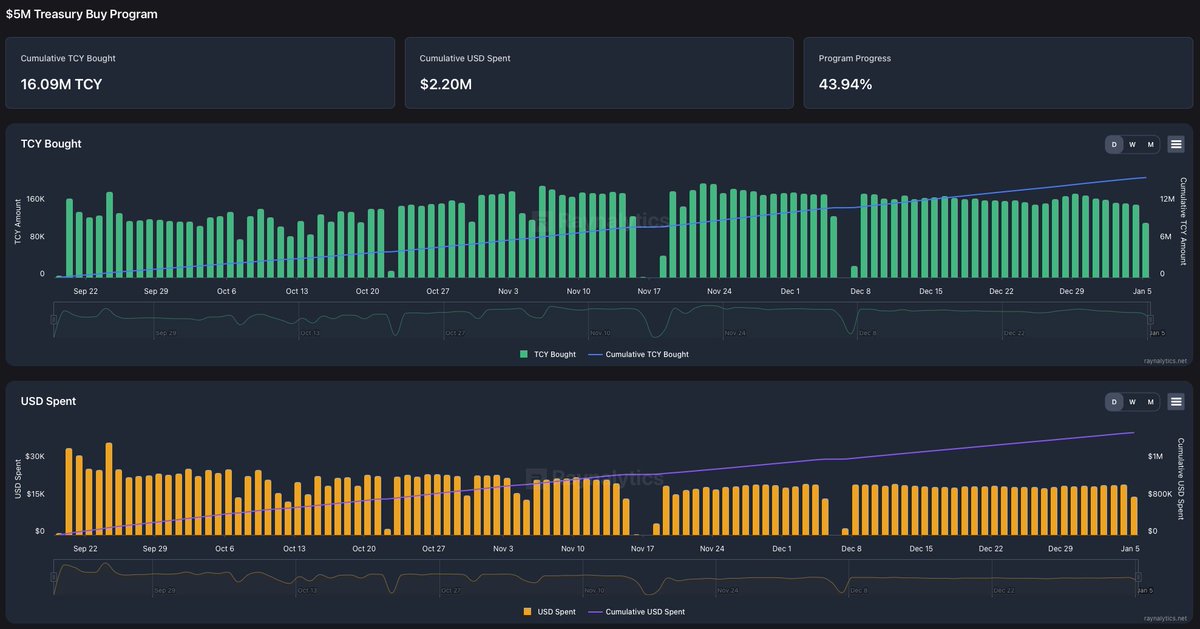Click right range handle of TCY Bought navigator
Image resolution: width=1200 pixels, height=629 pixels.
(x=1149, y=319)
